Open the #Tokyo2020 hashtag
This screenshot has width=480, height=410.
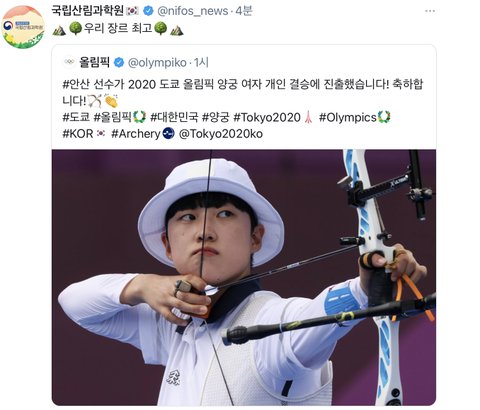(267, 117)
